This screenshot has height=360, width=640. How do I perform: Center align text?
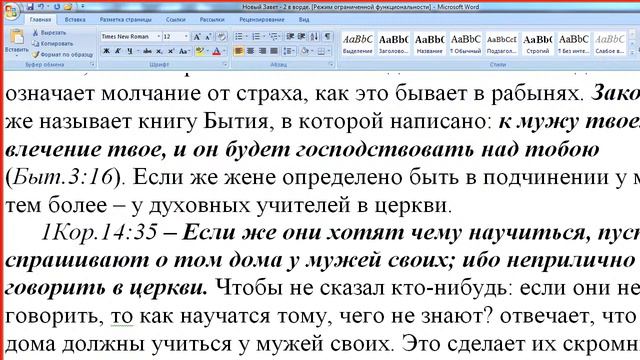[251, 51]
